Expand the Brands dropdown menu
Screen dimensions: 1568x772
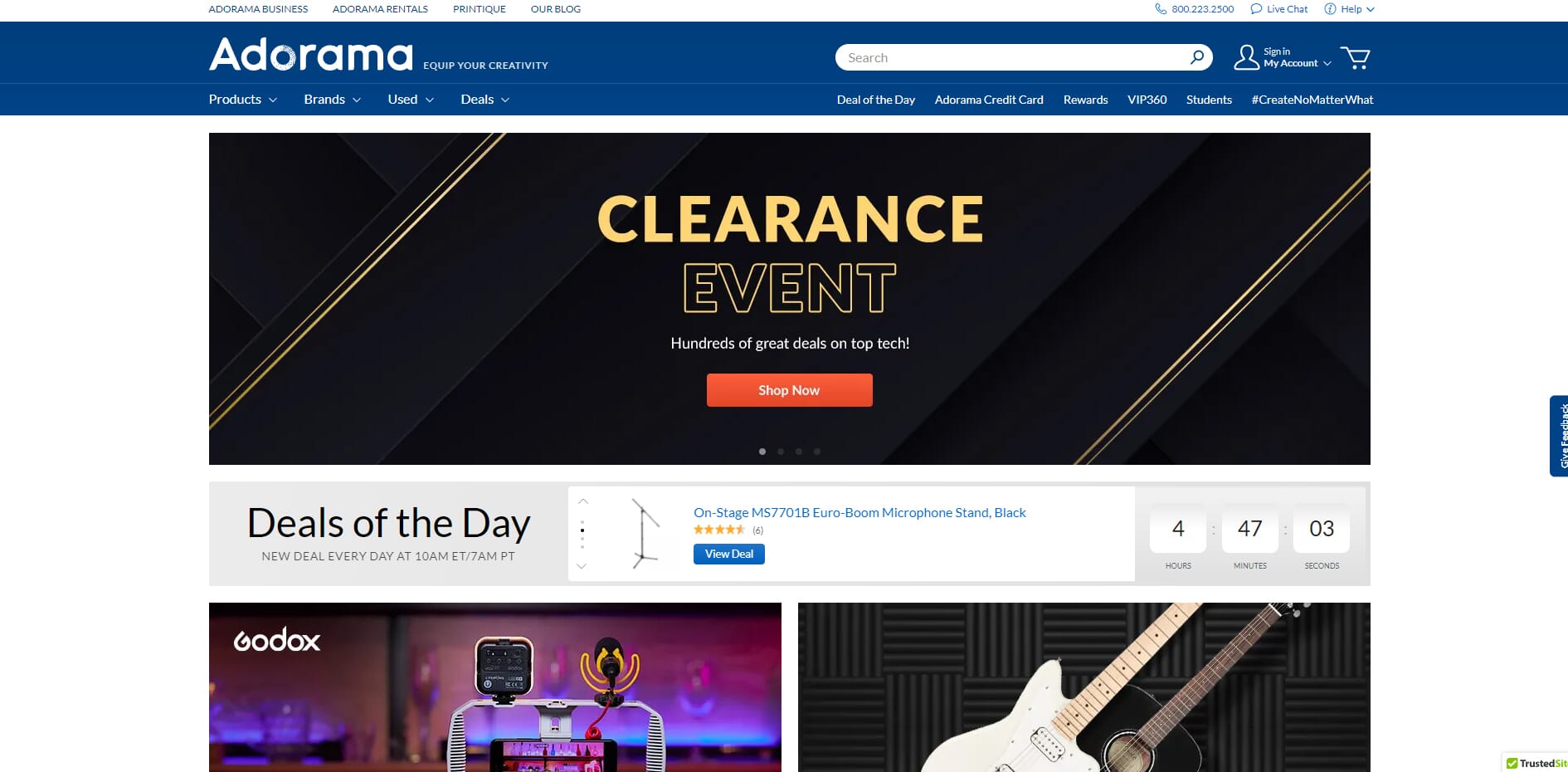(x=333, y=100)
